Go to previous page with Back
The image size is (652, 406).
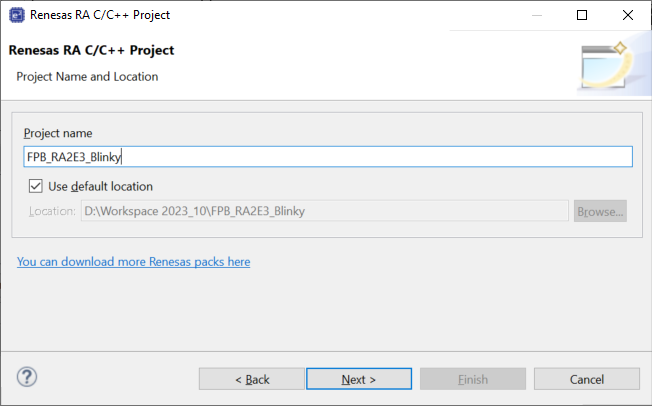click(x=252, y=379)
